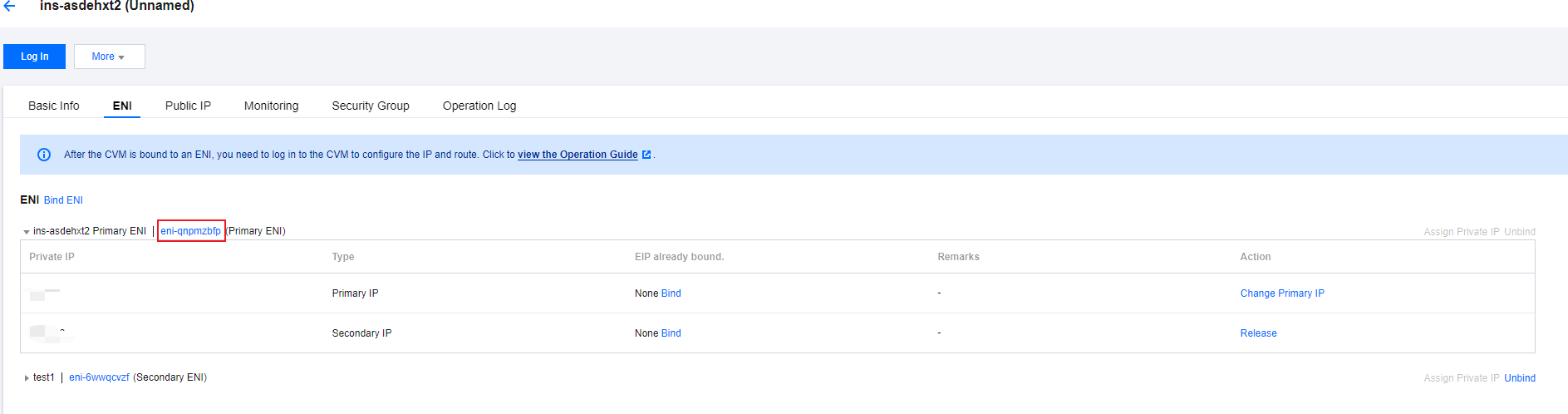Open the Public IP tab

(x=188, y=106)
